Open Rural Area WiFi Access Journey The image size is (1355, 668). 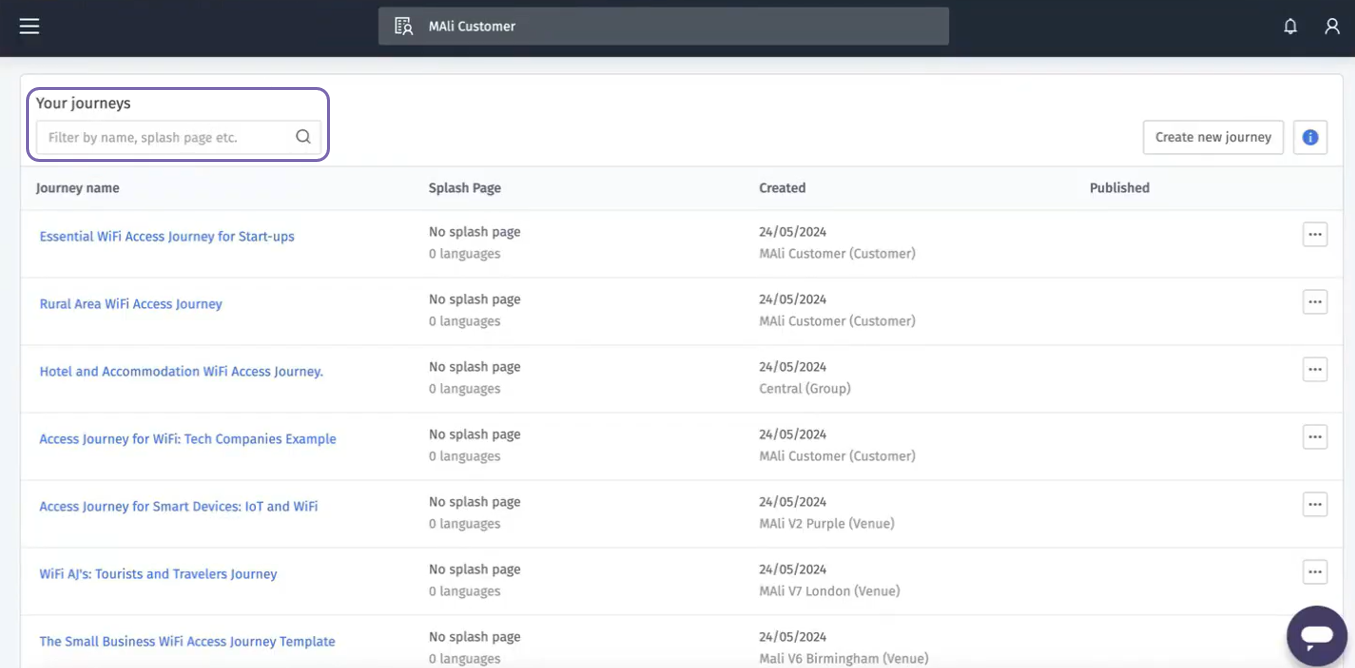(131, 304)
